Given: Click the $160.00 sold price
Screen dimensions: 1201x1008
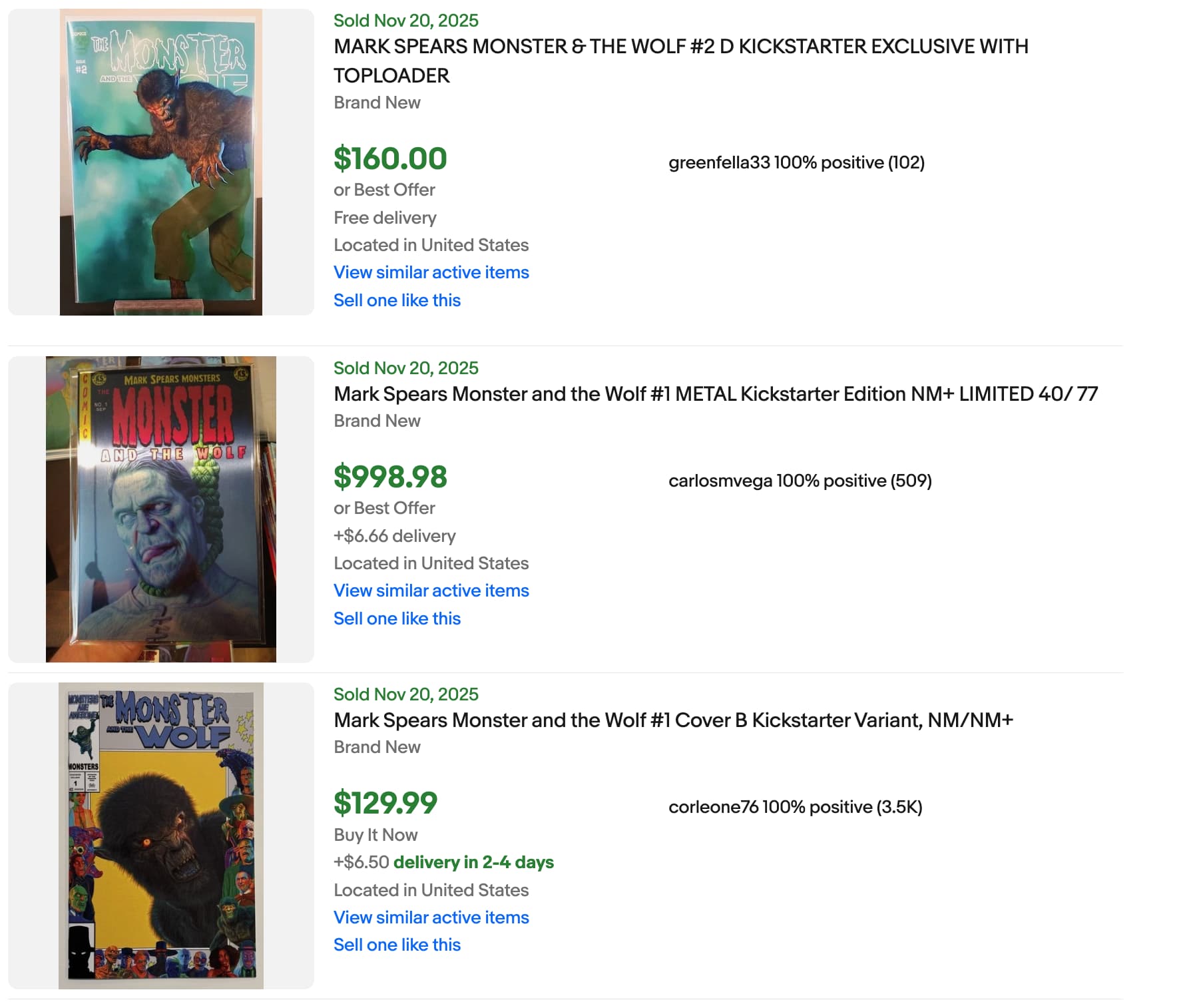Looking at the screenshot, I should click(390, 158).
